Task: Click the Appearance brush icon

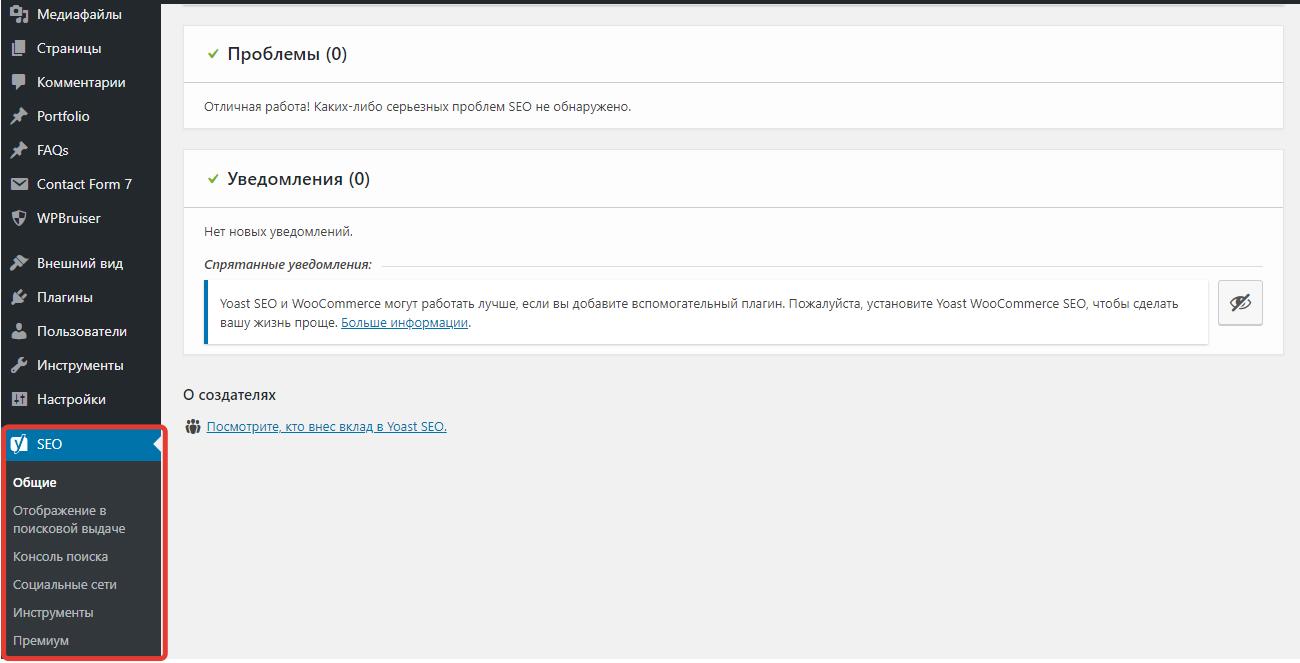Action: tap(18, 263)
